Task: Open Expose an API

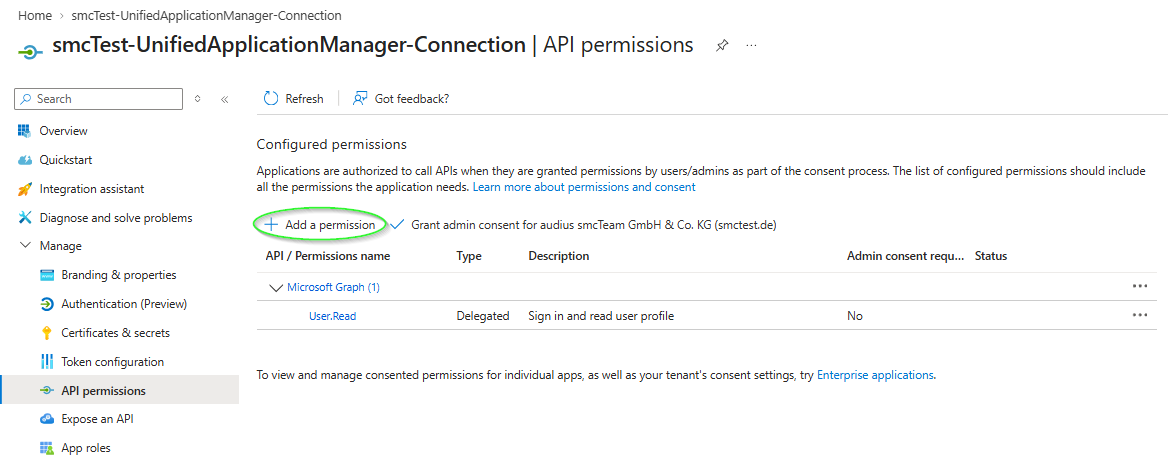Action: click(98, 420)
